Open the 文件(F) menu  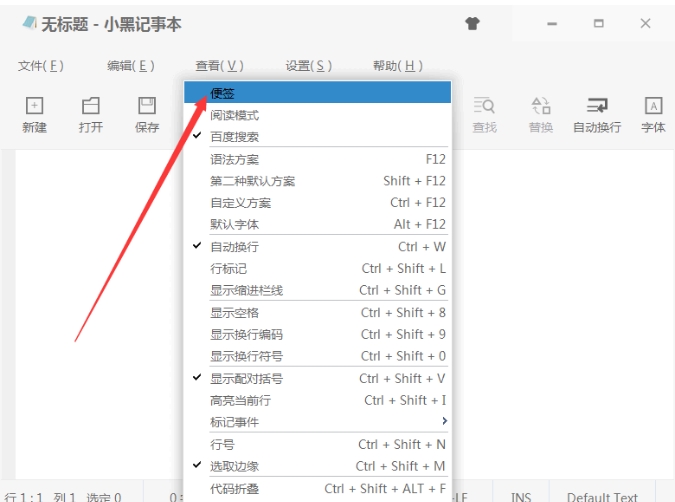point(41,66)
